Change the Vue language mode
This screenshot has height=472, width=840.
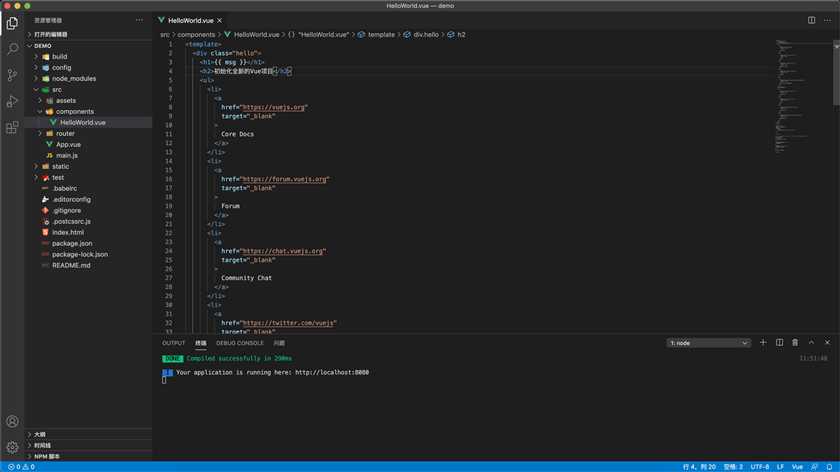797,467
